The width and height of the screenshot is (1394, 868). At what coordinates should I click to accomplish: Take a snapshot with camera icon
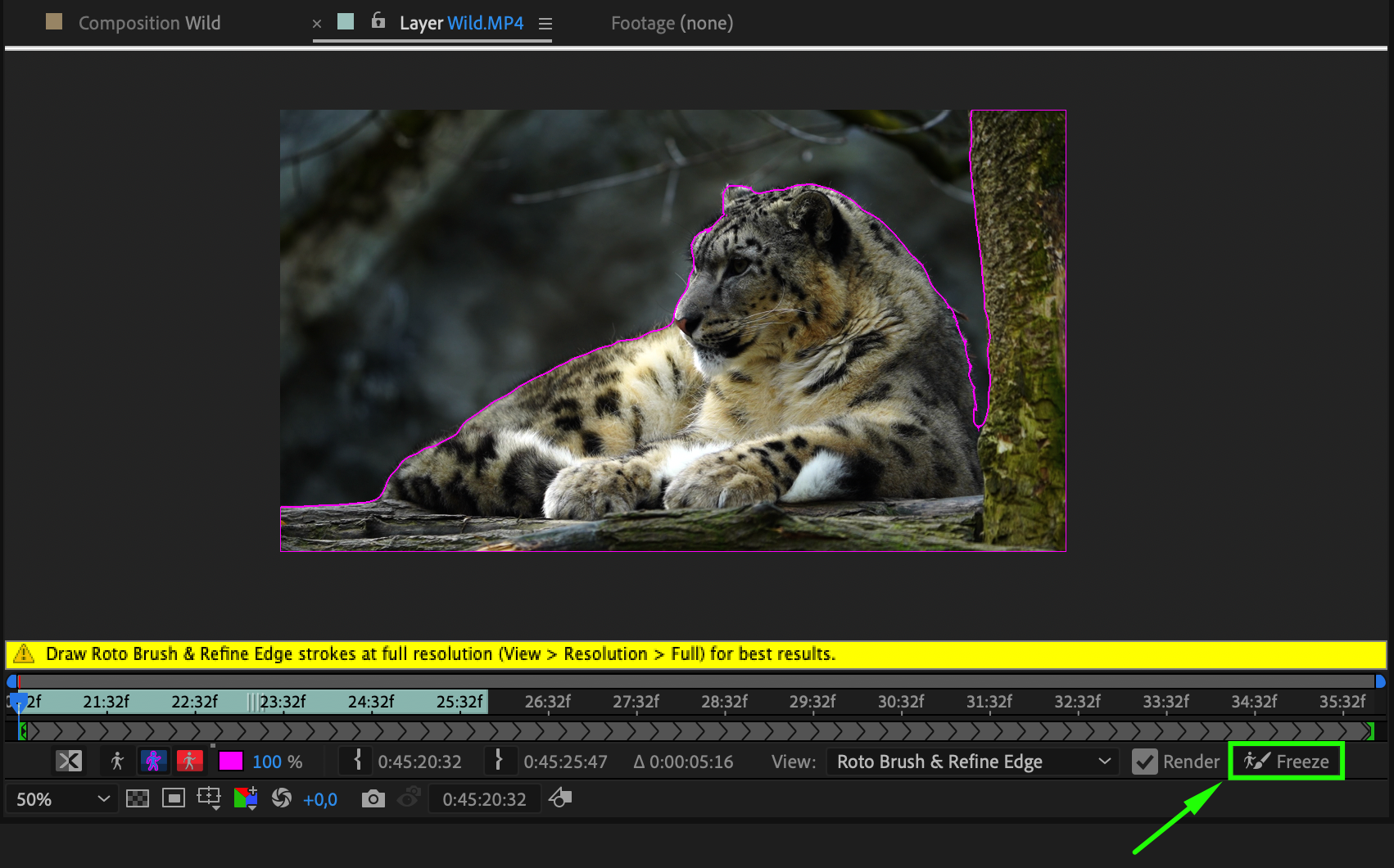(373, 798)
